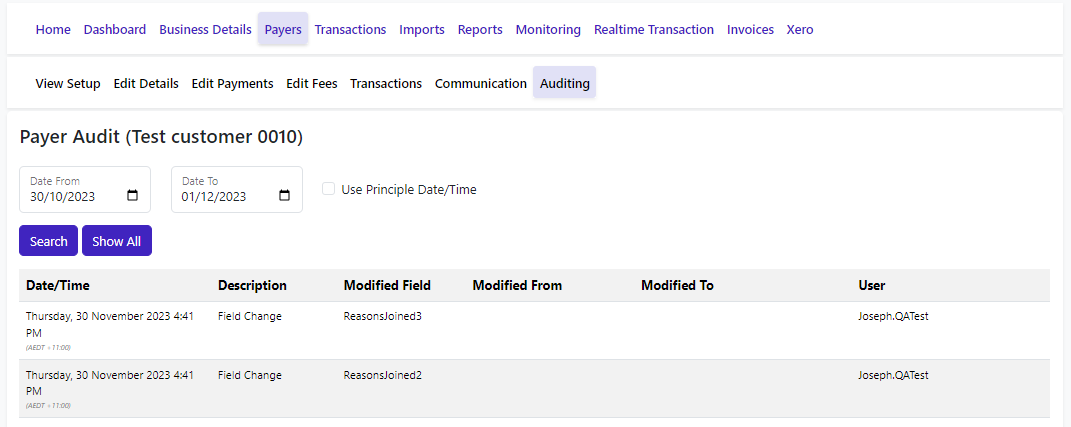Enable Use Principle Date/Time checkbox
Viewport: 1071px width, 427px height.
click(x=328, y=189)
